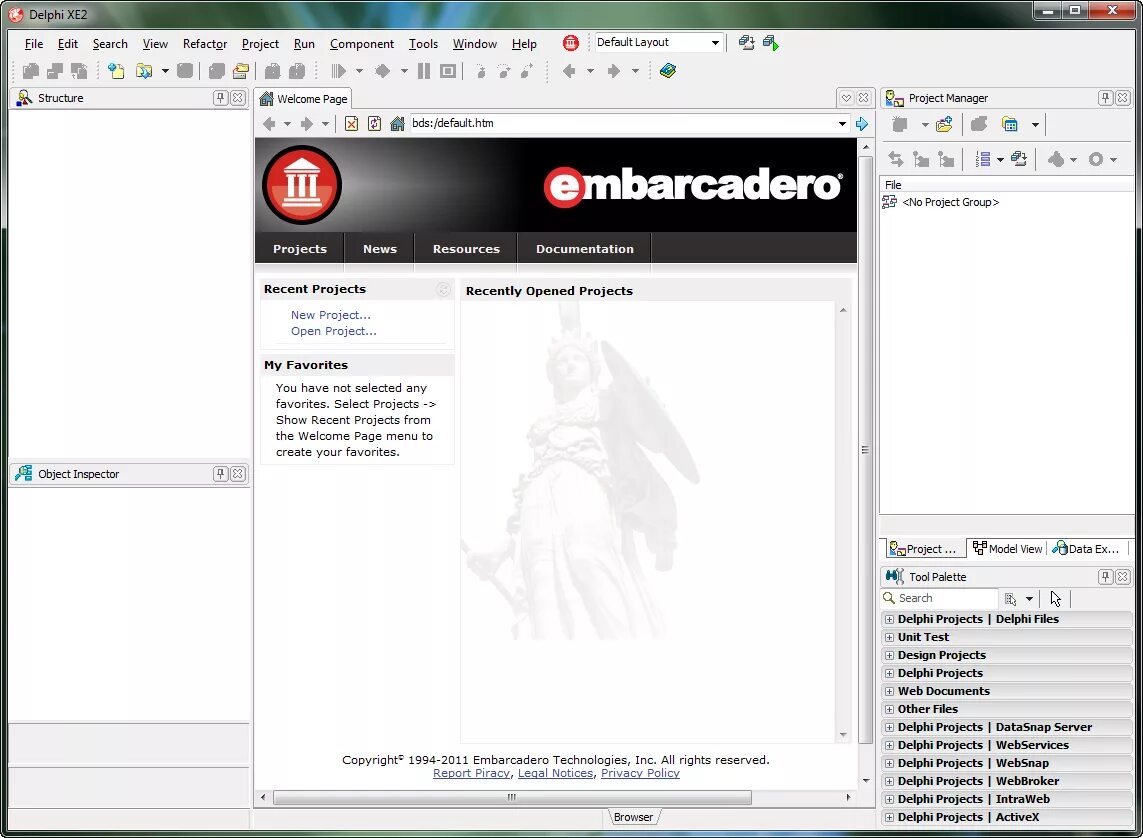Toggle the pin on Structure panel
Viewport: 1143px width, 838px height.
coord(220,98)
